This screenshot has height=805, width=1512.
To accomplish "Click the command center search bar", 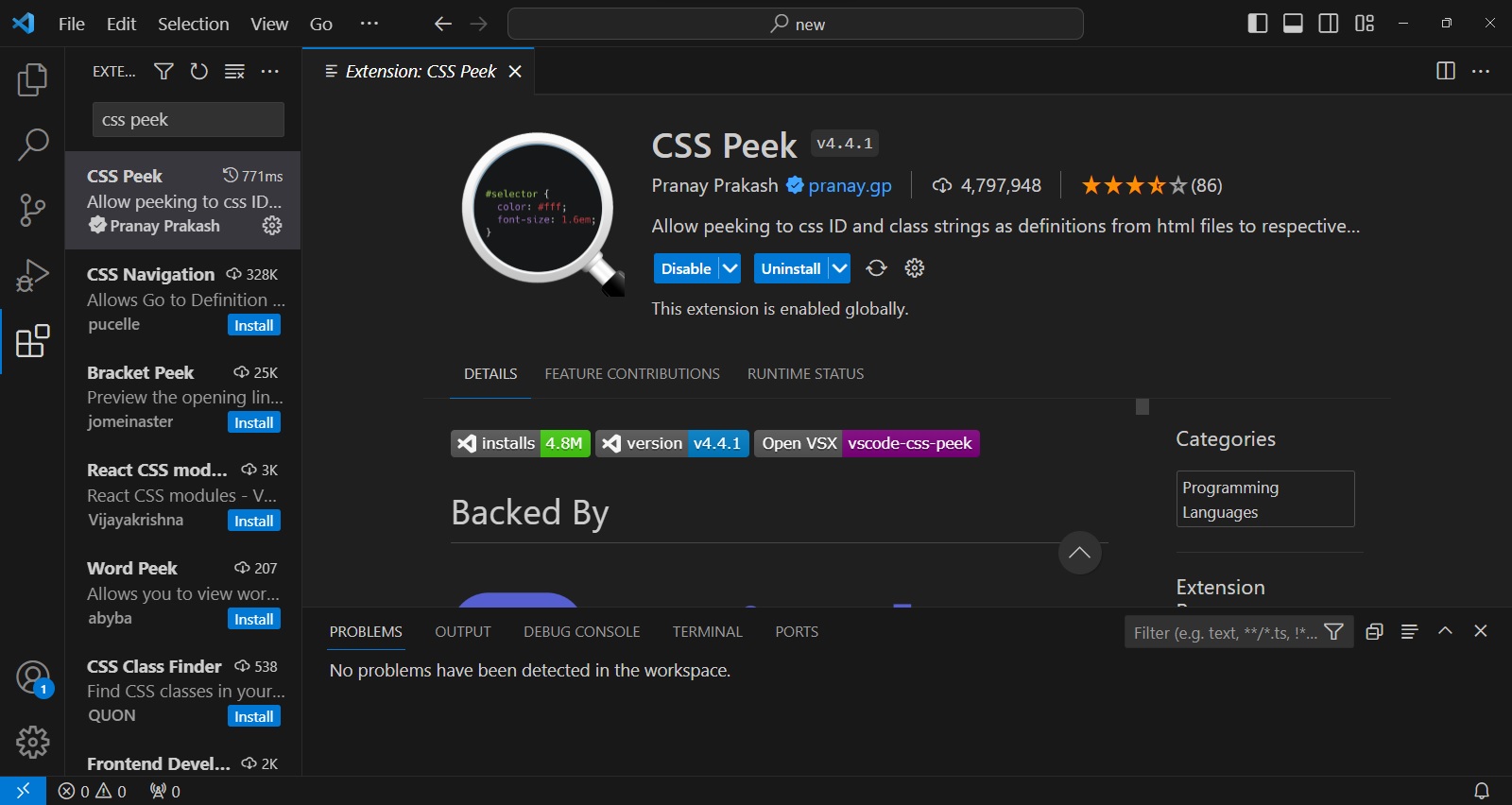I will pos(796,24).
